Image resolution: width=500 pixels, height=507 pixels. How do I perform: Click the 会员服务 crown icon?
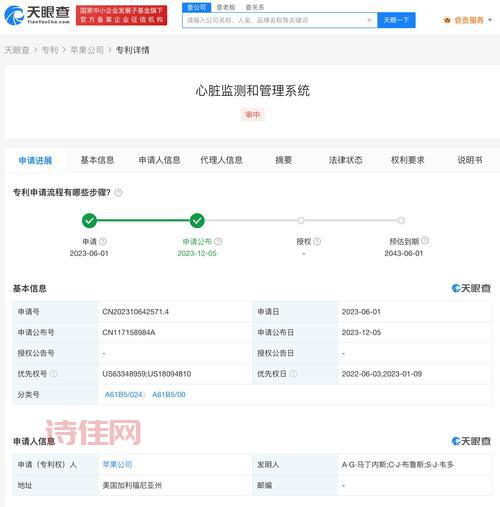447,20
